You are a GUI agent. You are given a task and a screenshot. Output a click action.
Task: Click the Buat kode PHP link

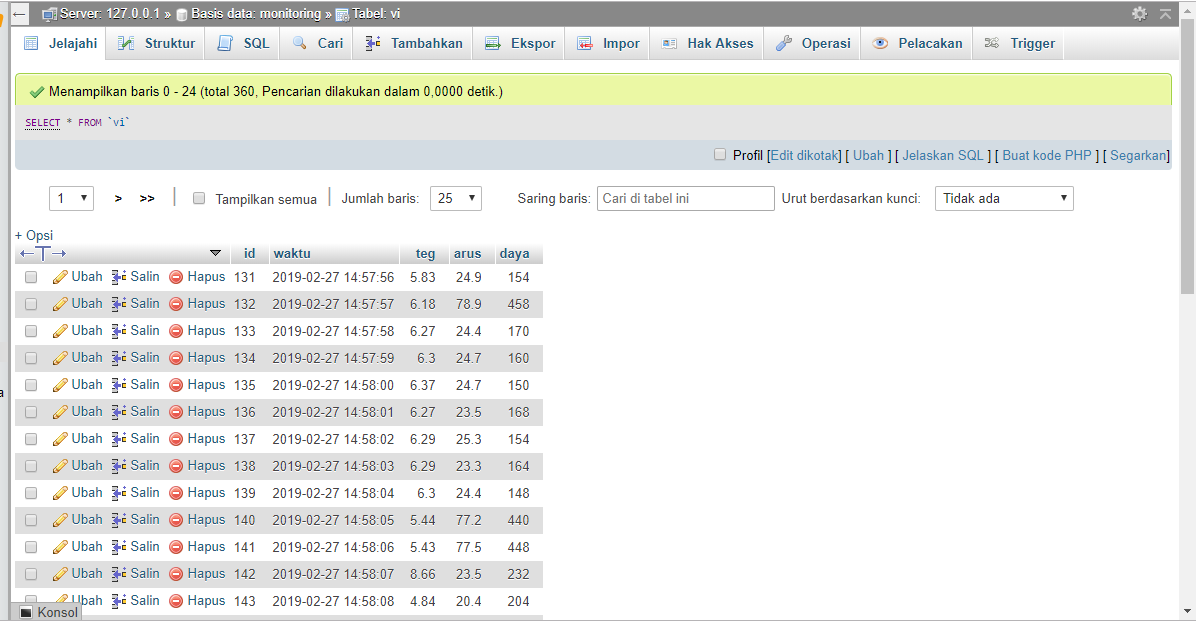click(x=1046, y=155)
